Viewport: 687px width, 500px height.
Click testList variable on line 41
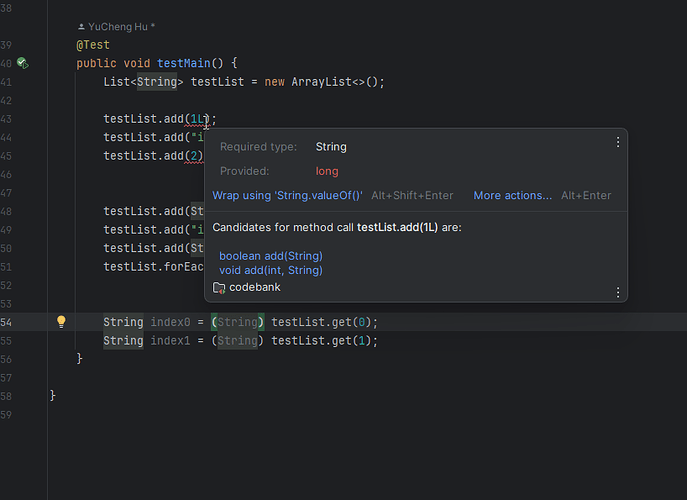click(x=217, y=82)
